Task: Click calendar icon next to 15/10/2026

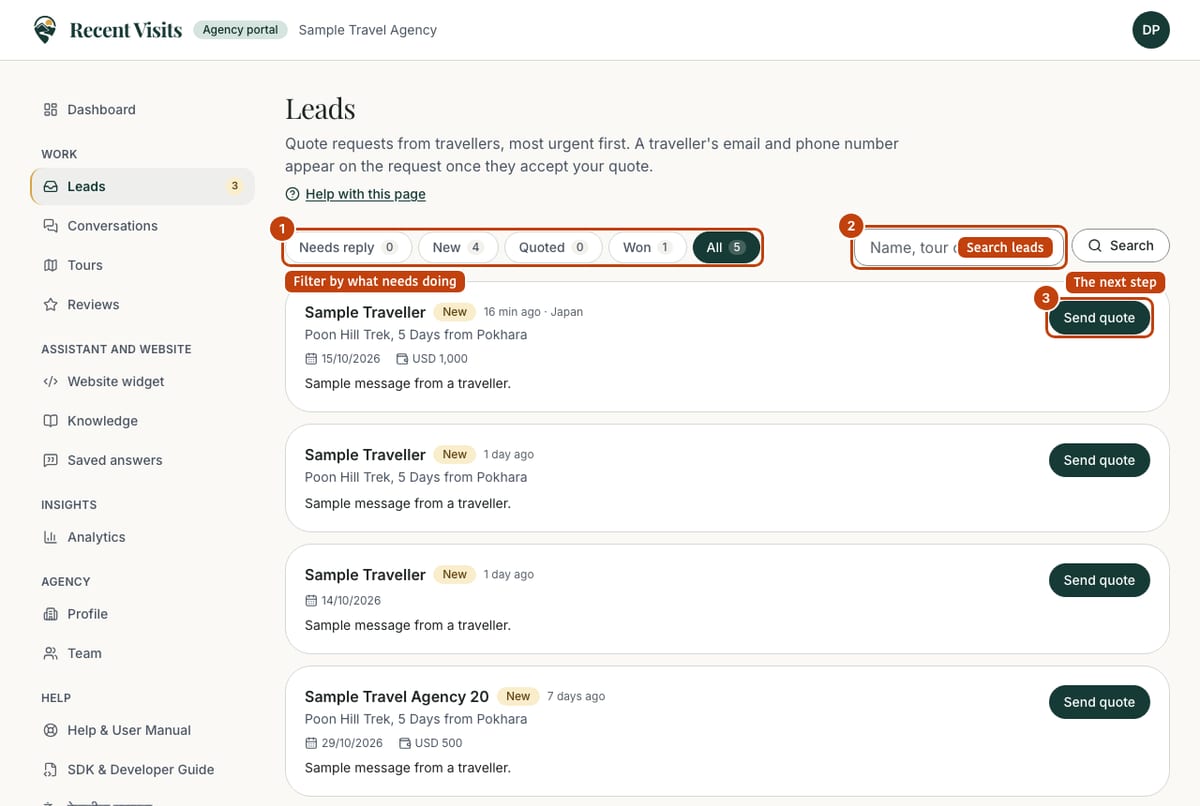Action: point(311,359)
